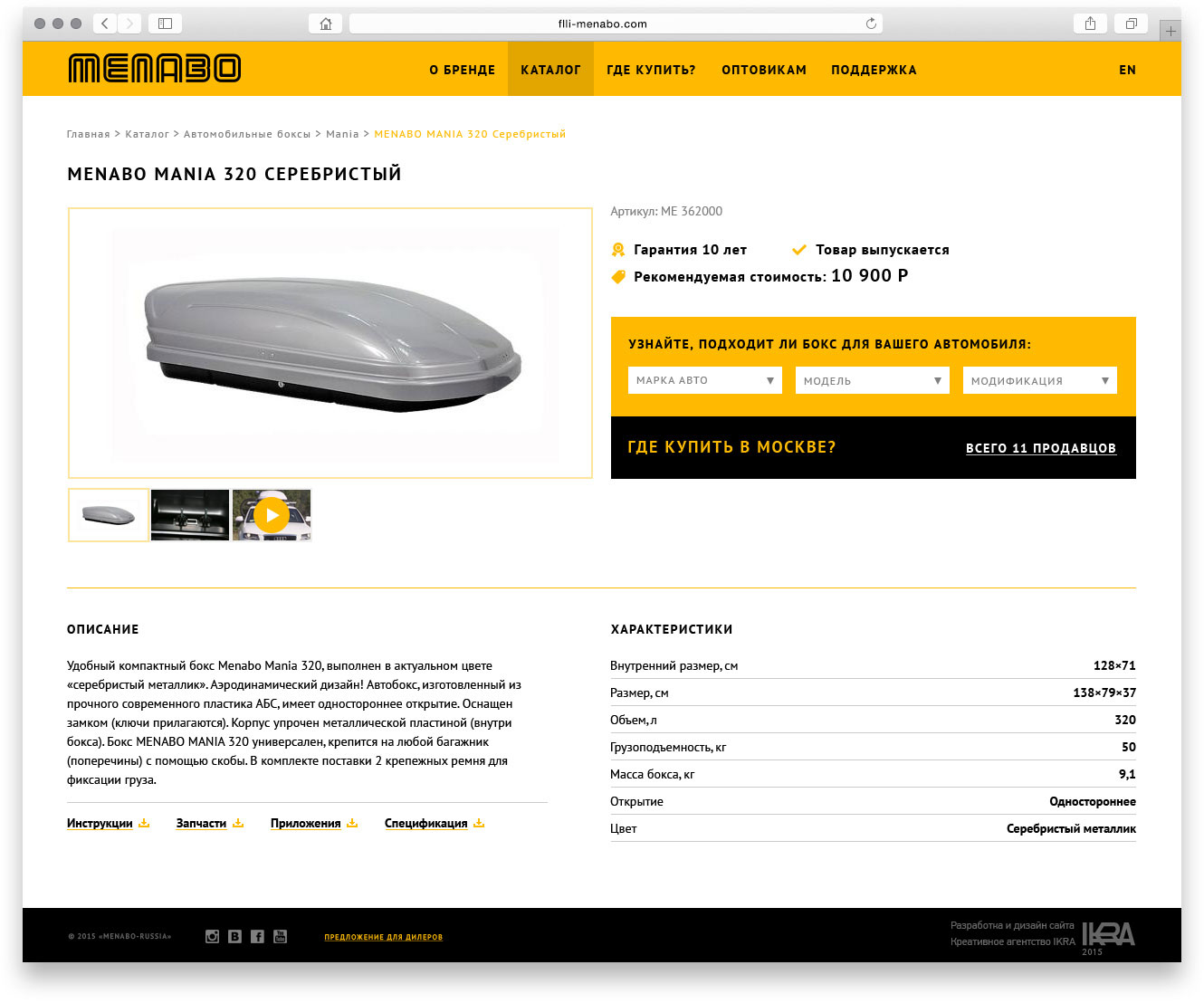1204x1003 pixels.
Task: Go to Mania breadcrumb link
Action: (342, 134)
